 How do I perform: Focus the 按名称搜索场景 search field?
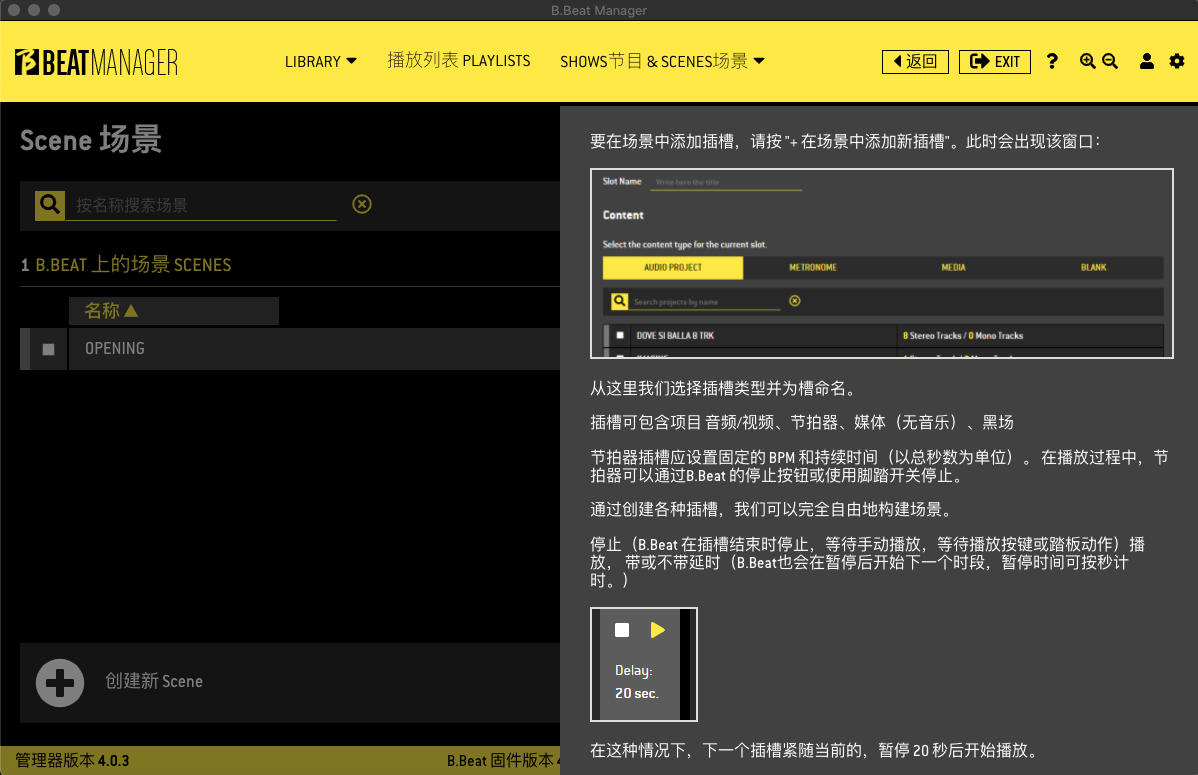coord(201,205)
